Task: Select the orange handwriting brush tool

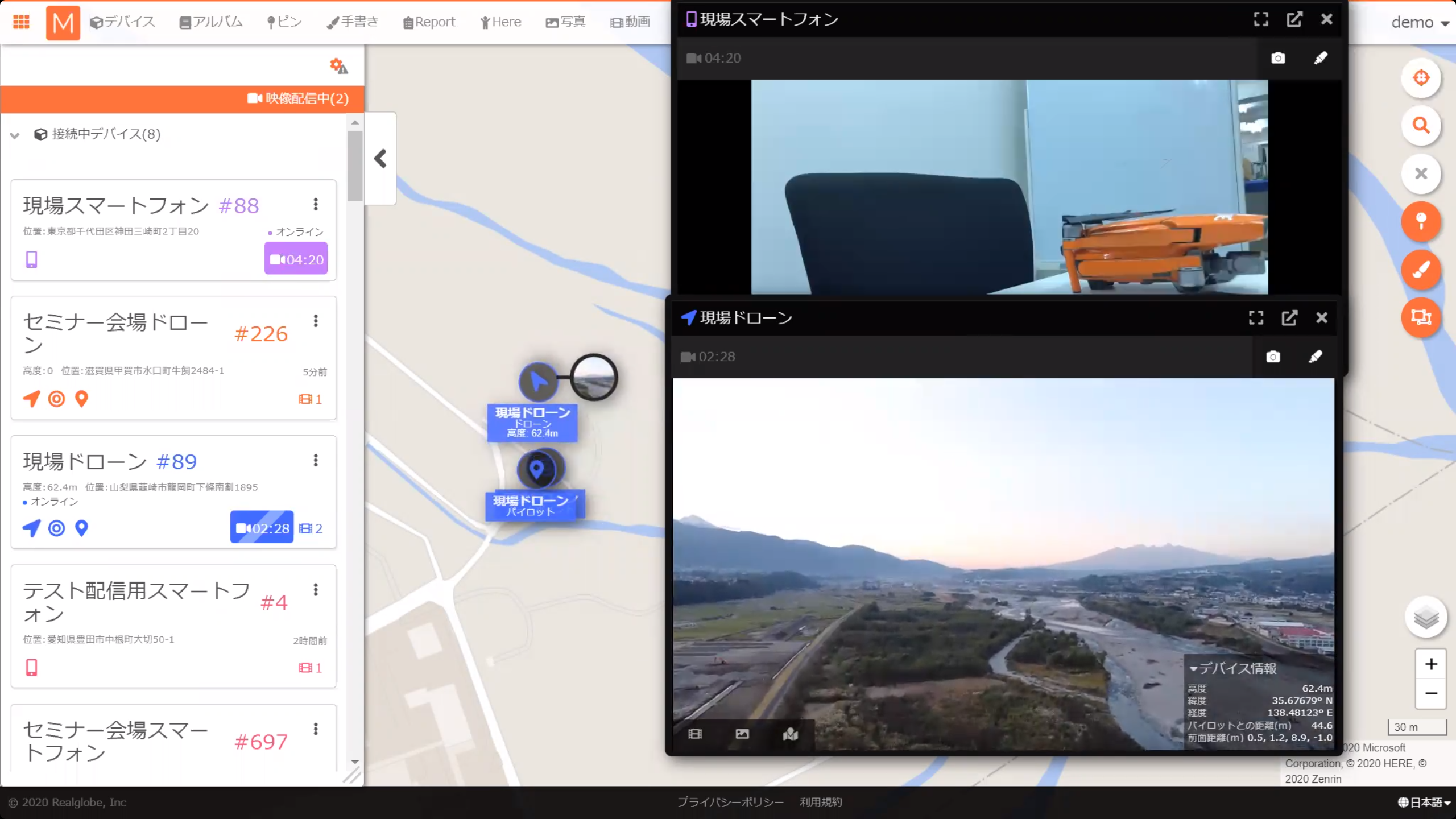Action: click(1421, 269)
